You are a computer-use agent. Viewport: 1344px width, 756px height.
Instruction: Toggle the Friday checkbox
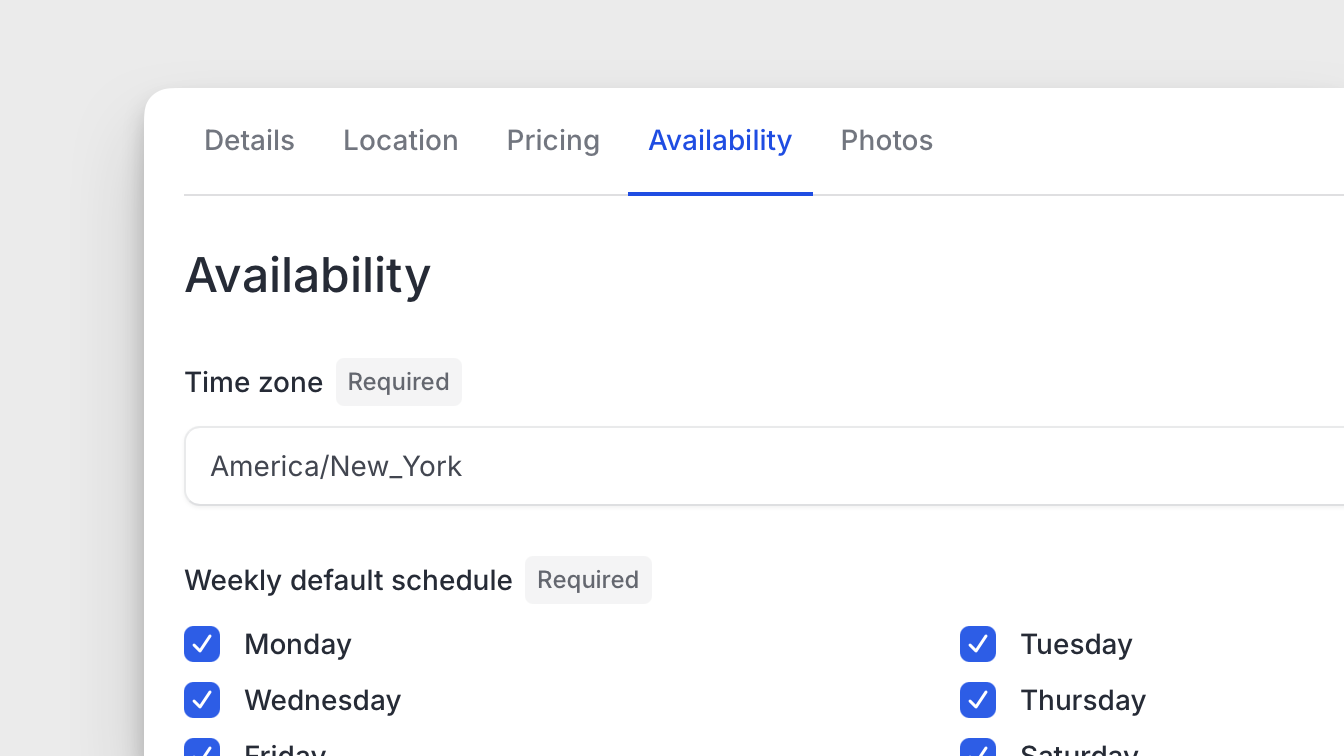pyautogui.click(x=202, y=750)
